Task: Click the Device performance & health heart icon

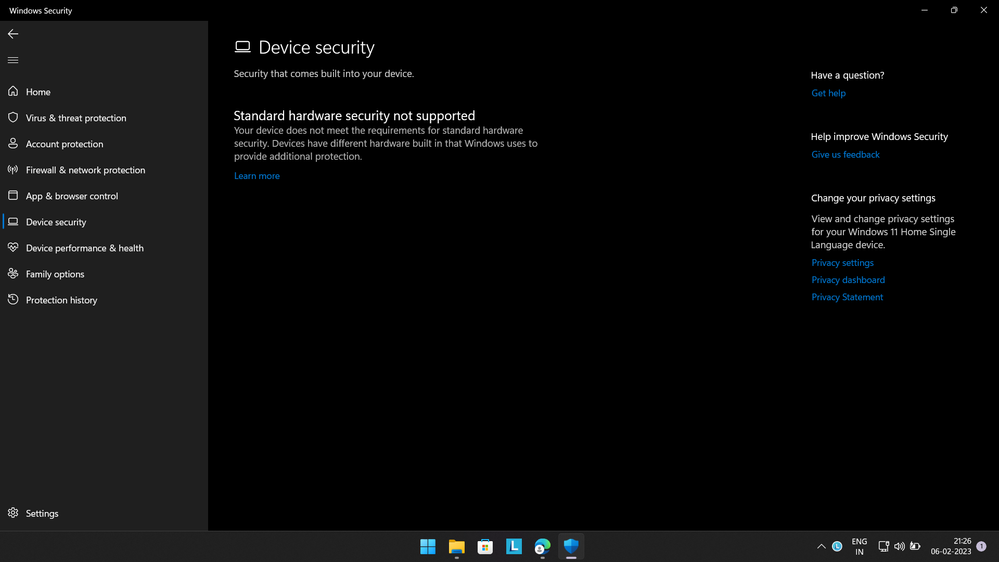Action: click(13, 247)
